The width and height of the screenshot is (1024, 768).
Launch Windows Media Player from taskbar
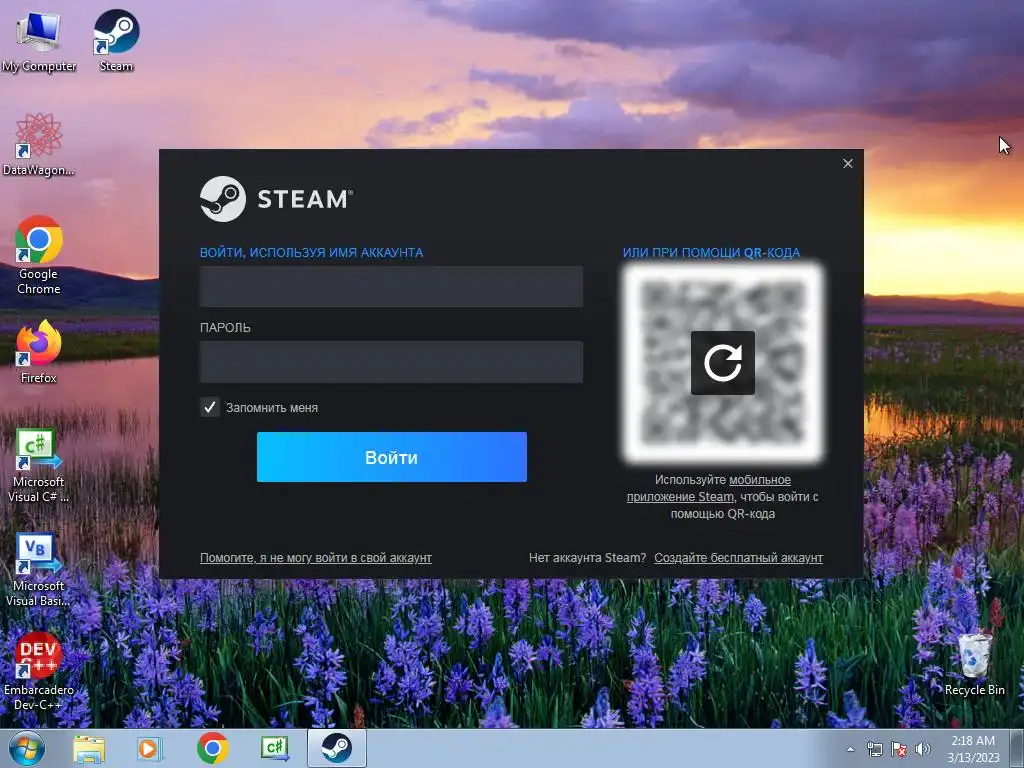[x=150, y=748]
